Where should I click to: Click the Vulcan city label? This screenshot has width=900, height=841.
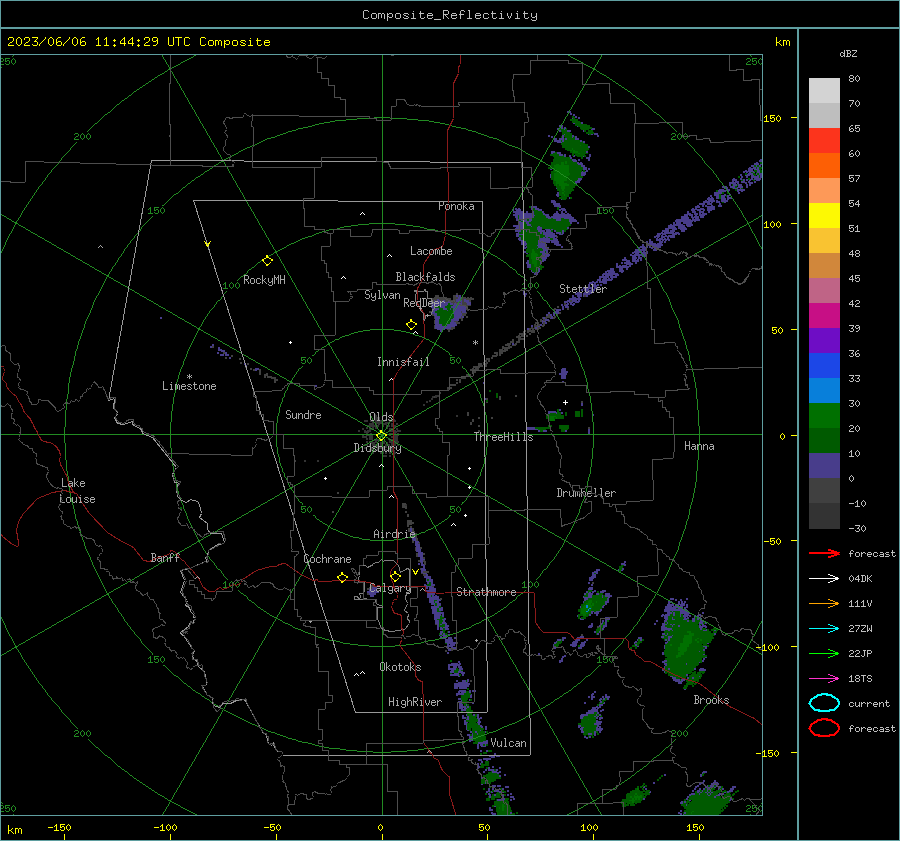508,743
